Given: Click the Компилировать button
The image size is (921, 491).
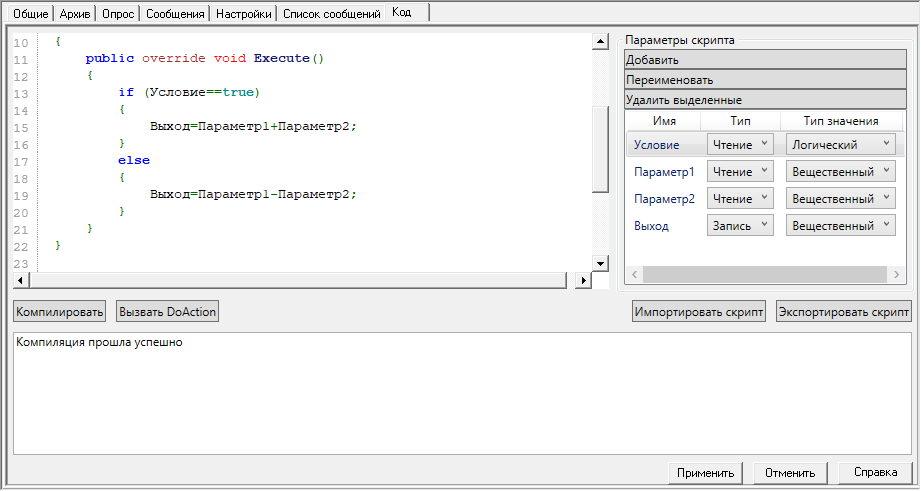Looking at the screenshot, I should tap(59, 311).
